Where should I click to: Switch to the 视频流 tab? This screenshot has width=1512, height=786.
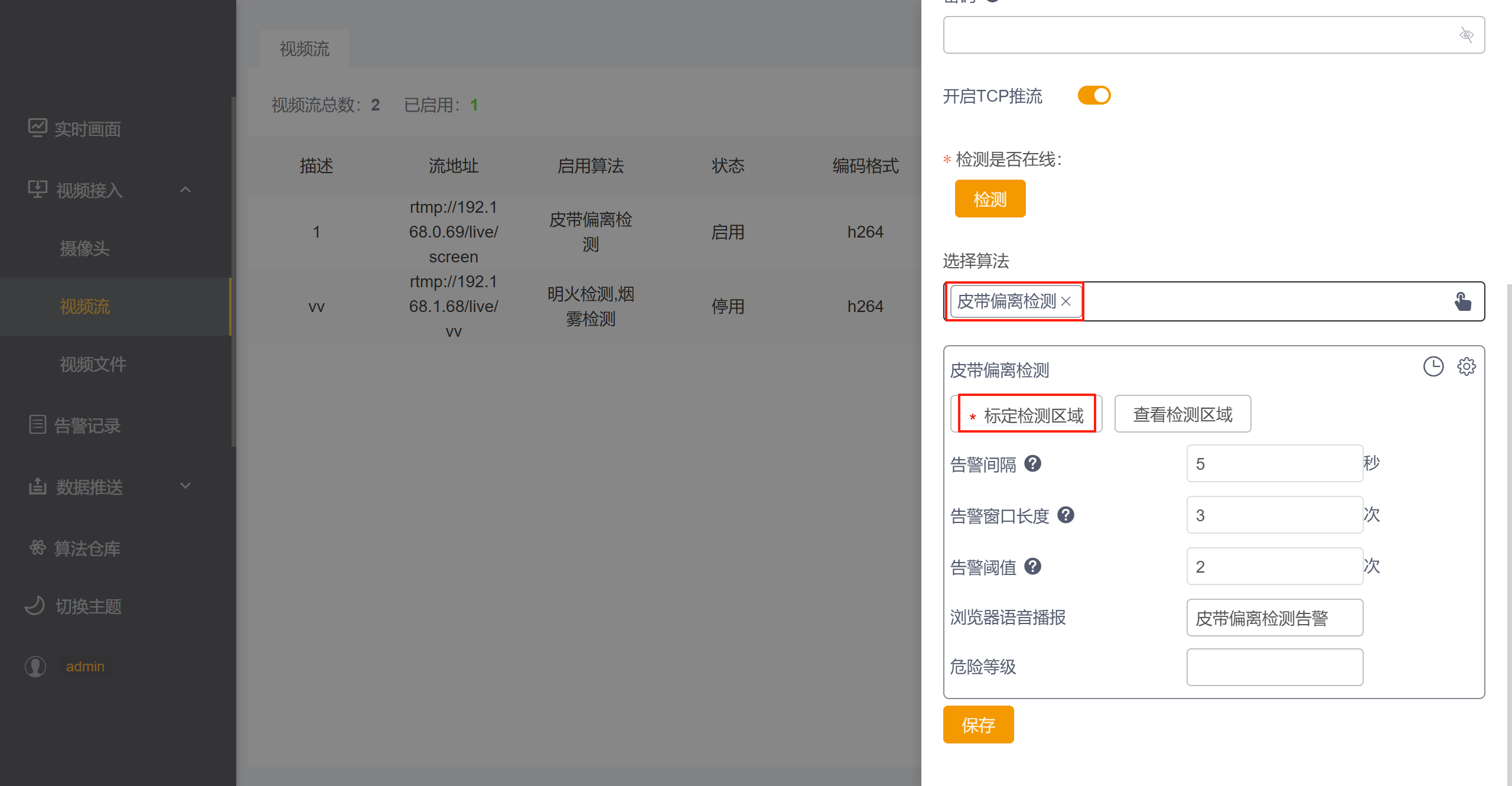tap(305, 48)
